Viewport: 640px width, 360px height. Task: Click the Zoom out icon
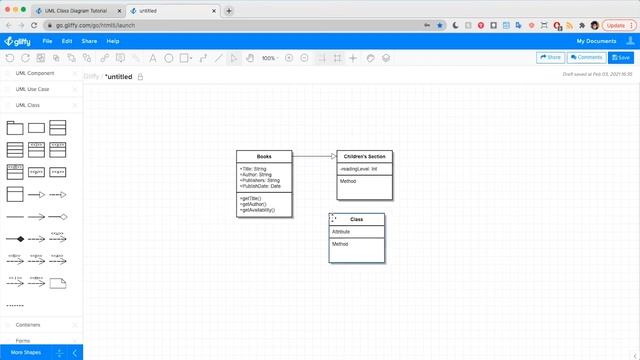tap(304, 58)
